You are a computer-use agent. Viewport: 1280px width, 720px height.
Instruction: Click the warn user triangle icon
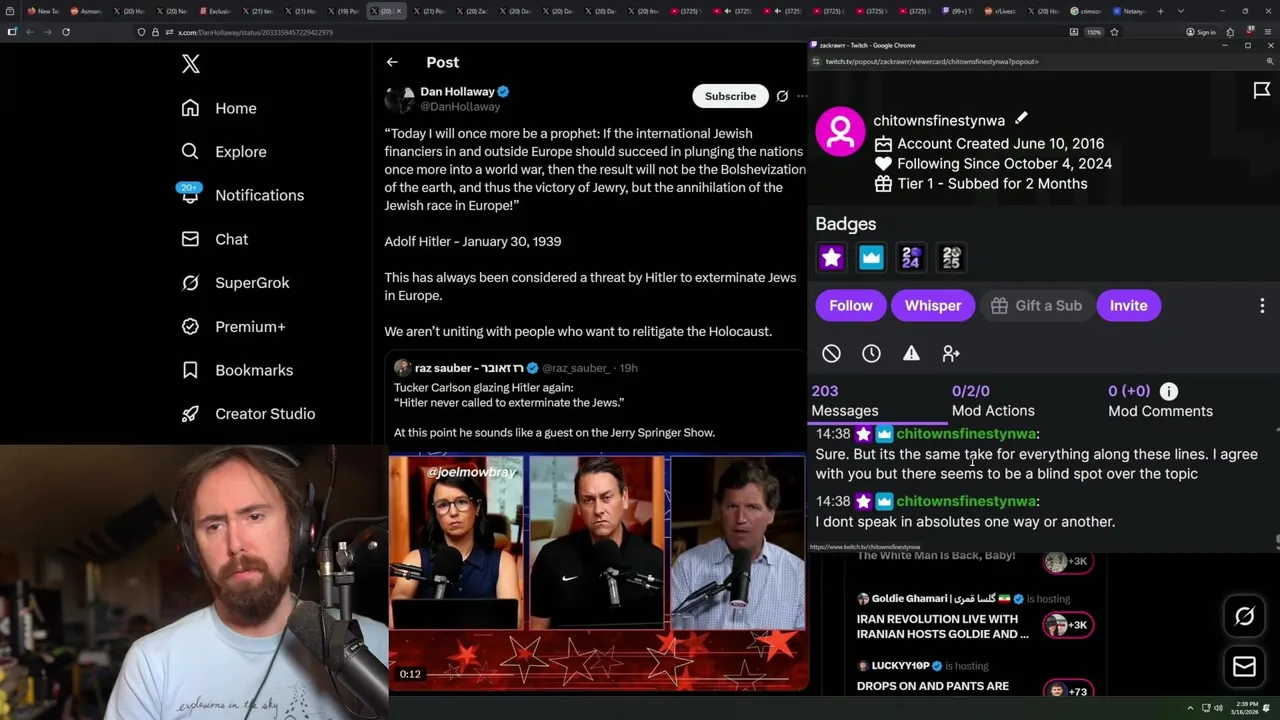pos(911,353)
